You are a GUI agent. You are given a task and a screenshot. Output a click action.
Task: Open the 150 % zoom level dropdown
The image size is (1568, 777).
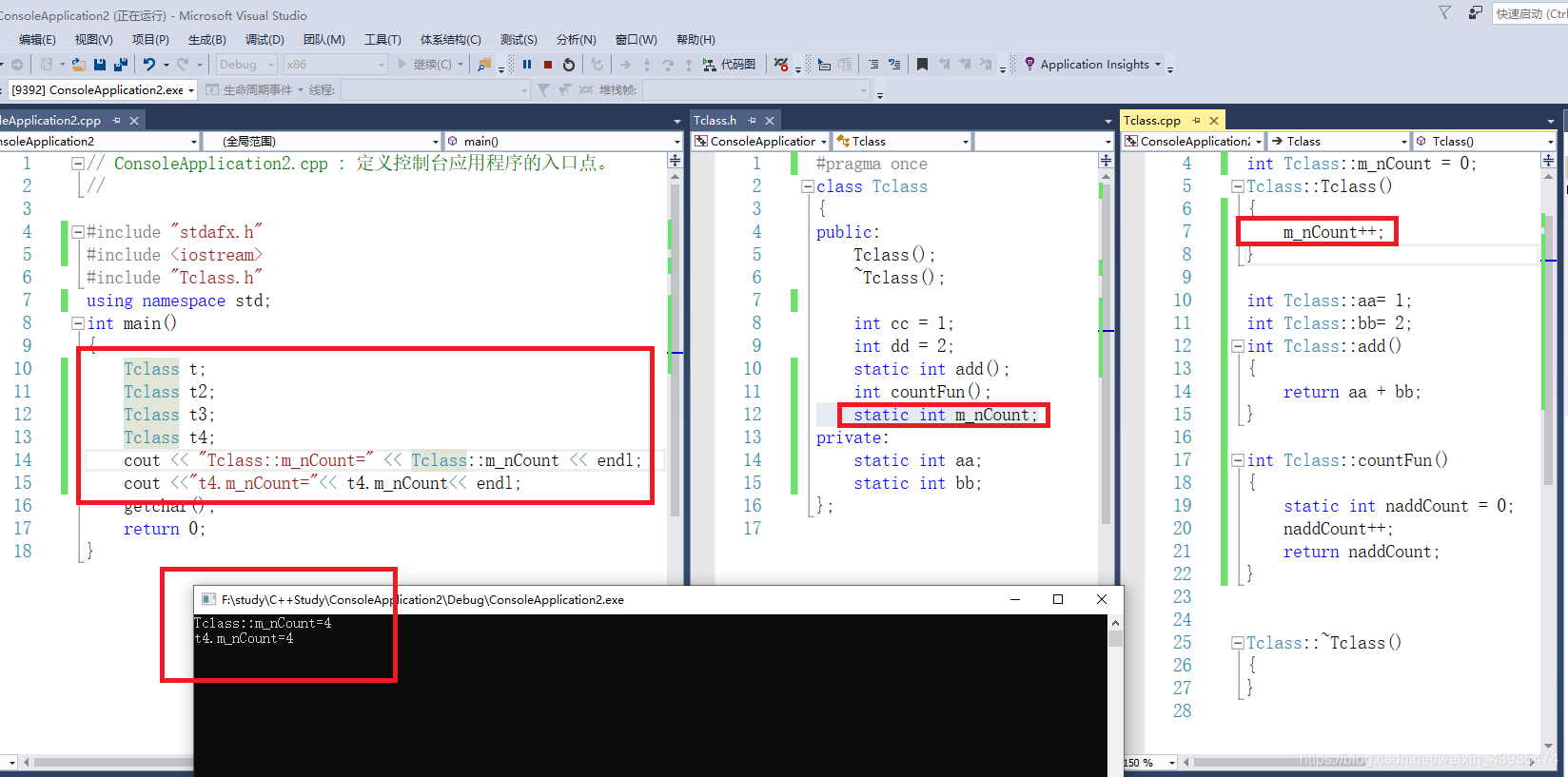(1150, 762)
